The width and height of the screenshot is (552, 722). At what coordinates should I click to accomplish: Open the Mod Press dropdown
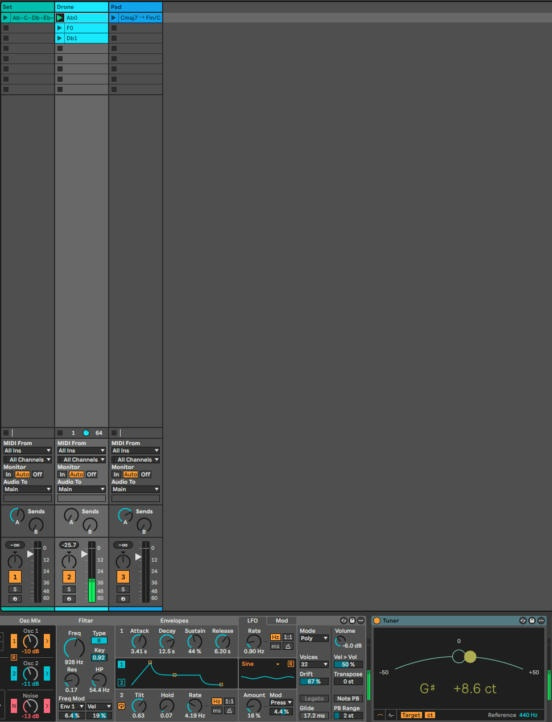coord(281,703)
